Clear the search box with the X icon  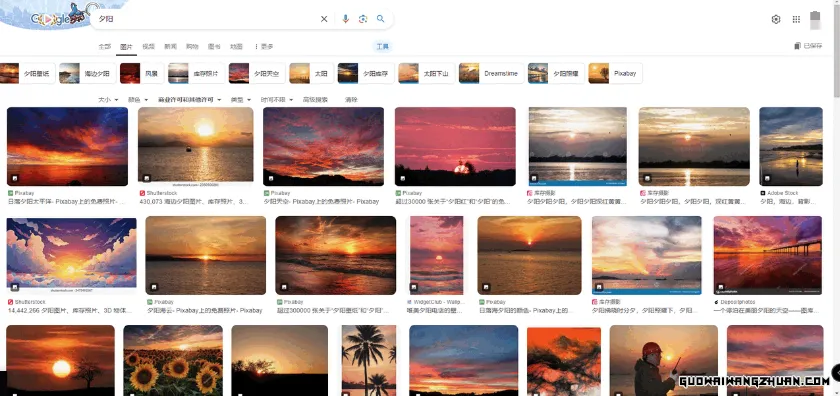[324, 19]
